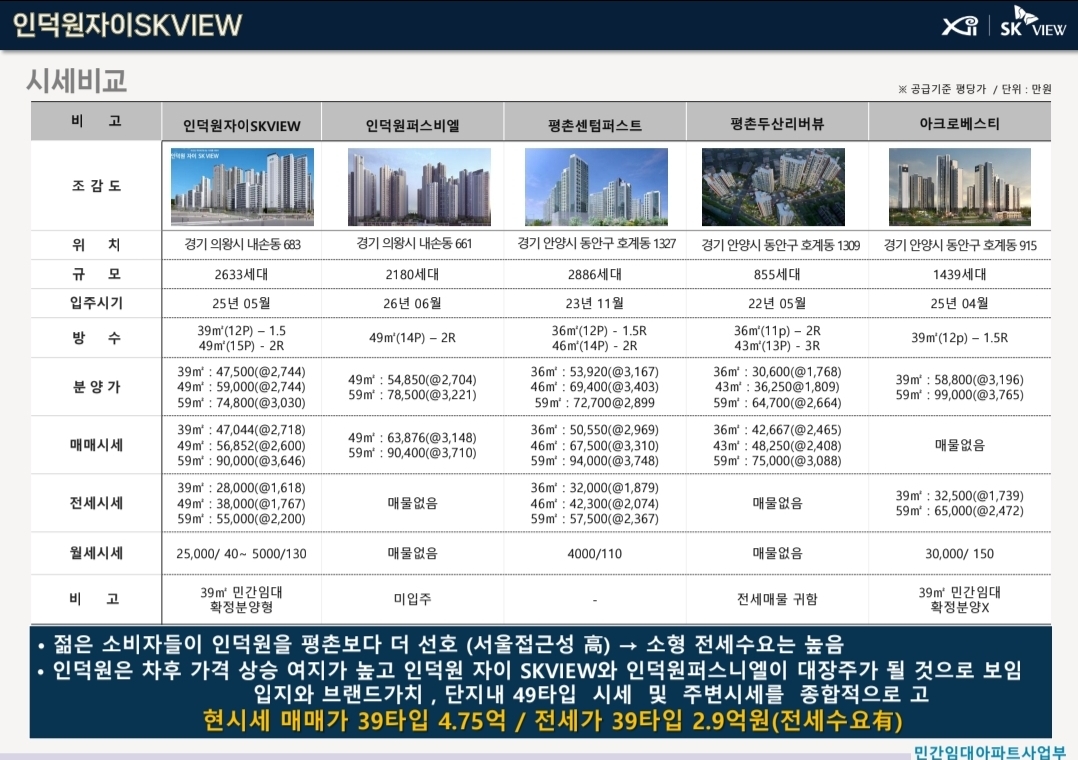Select monthly rent 25,000/ 40~ 5000/130
The height and width of the screenshot is (760, 1078).
(x=241, y=554)
